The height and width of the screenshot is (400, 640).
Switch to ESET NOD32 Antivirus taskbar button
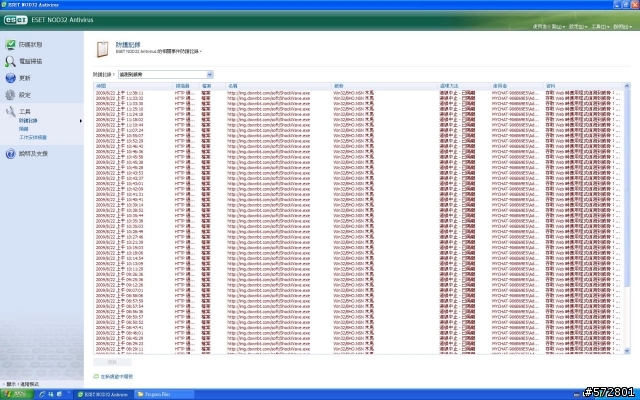tap(103, 394)
